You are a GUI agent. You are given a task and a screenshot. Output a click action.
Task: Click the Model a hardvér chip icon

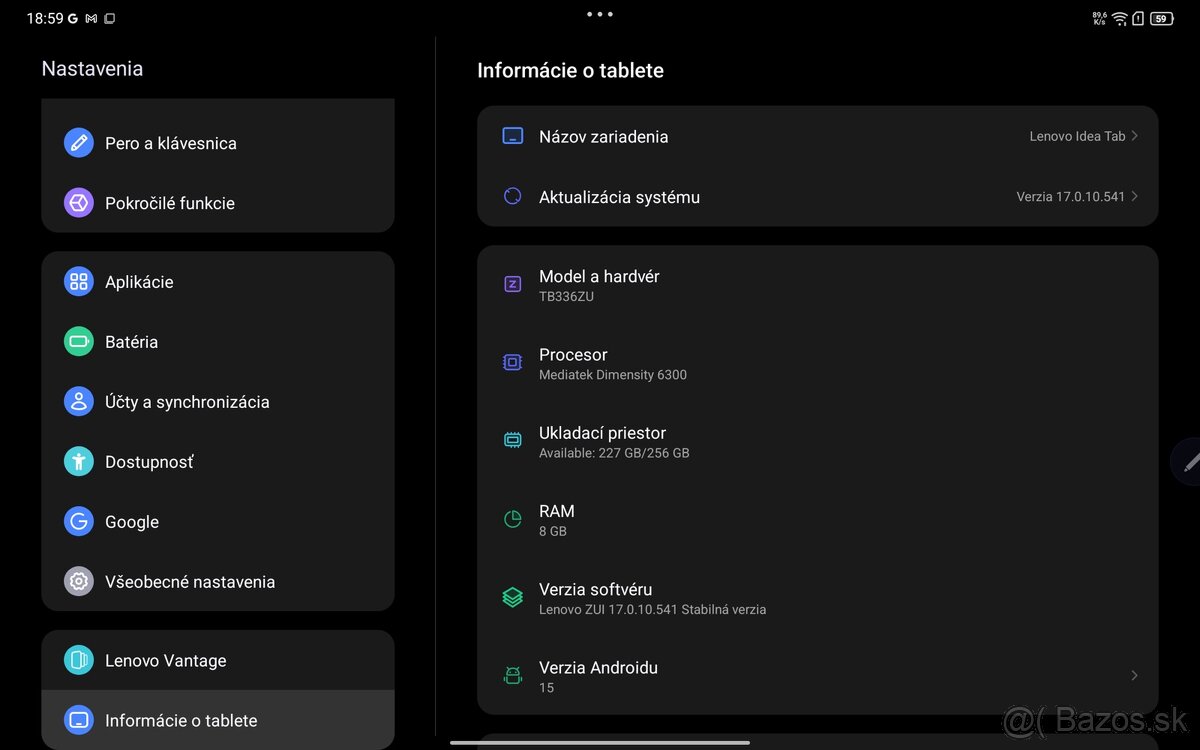click(513, 284)
